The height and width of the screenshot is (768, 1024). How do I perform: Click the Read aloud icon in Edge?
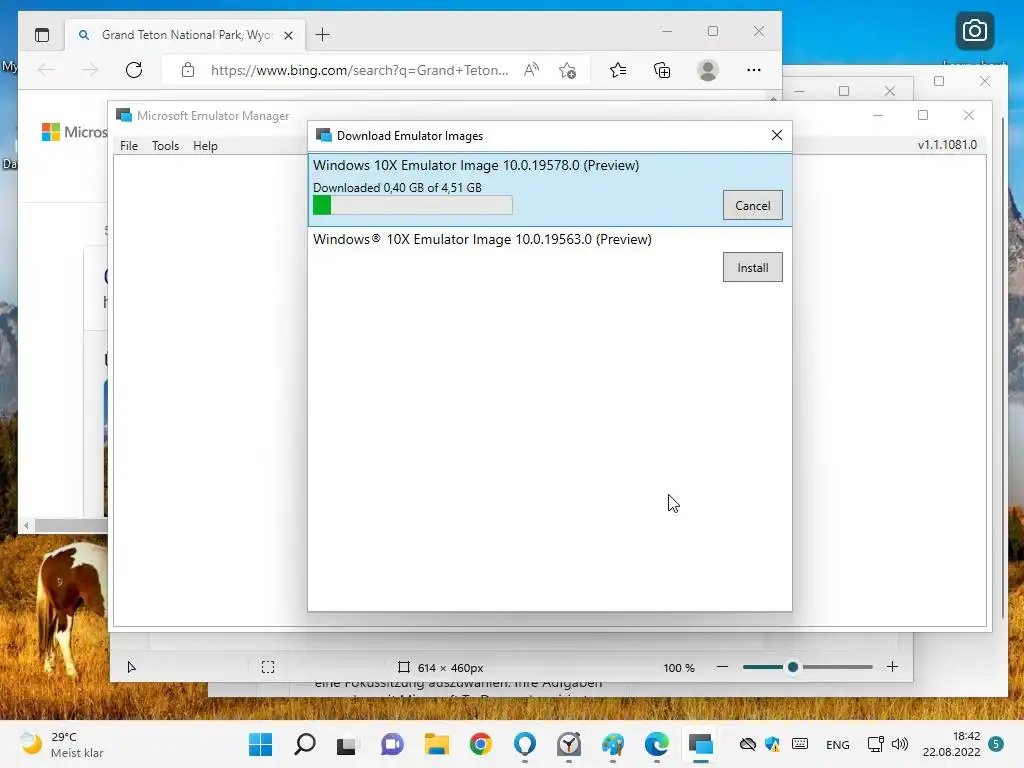click(x=532, y=70)
